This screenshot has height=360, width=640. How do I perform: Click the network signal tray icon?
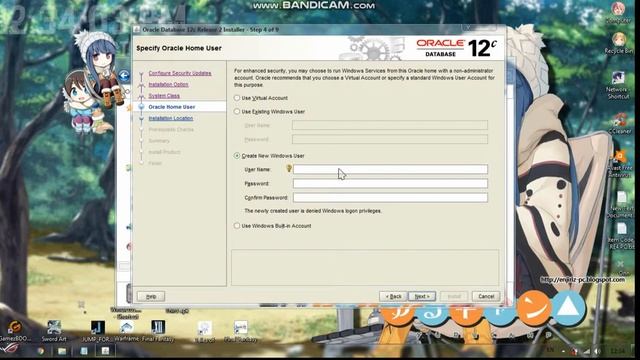tap(587, 351)
